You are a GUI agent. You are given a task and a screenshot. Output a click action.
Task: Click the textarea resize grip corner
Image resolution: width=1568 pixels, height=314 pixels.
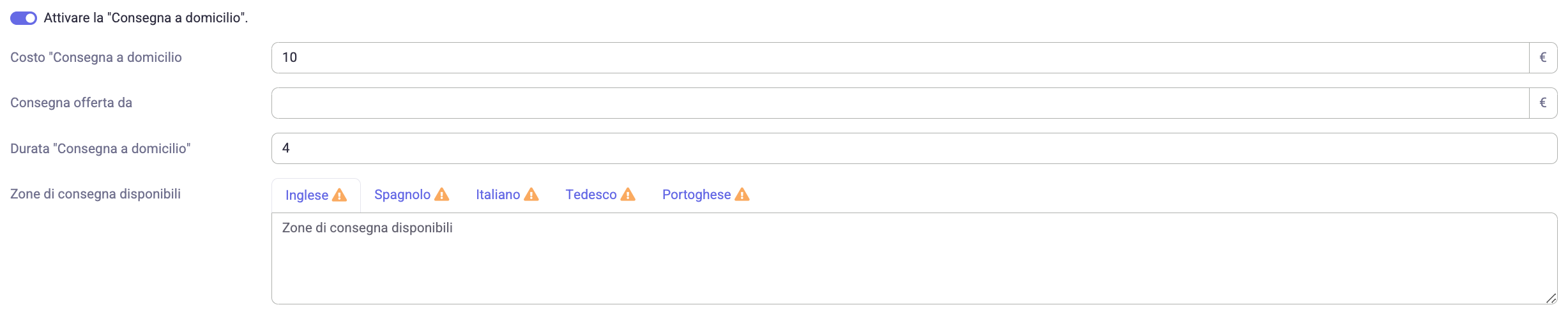tap(1551, 298)
